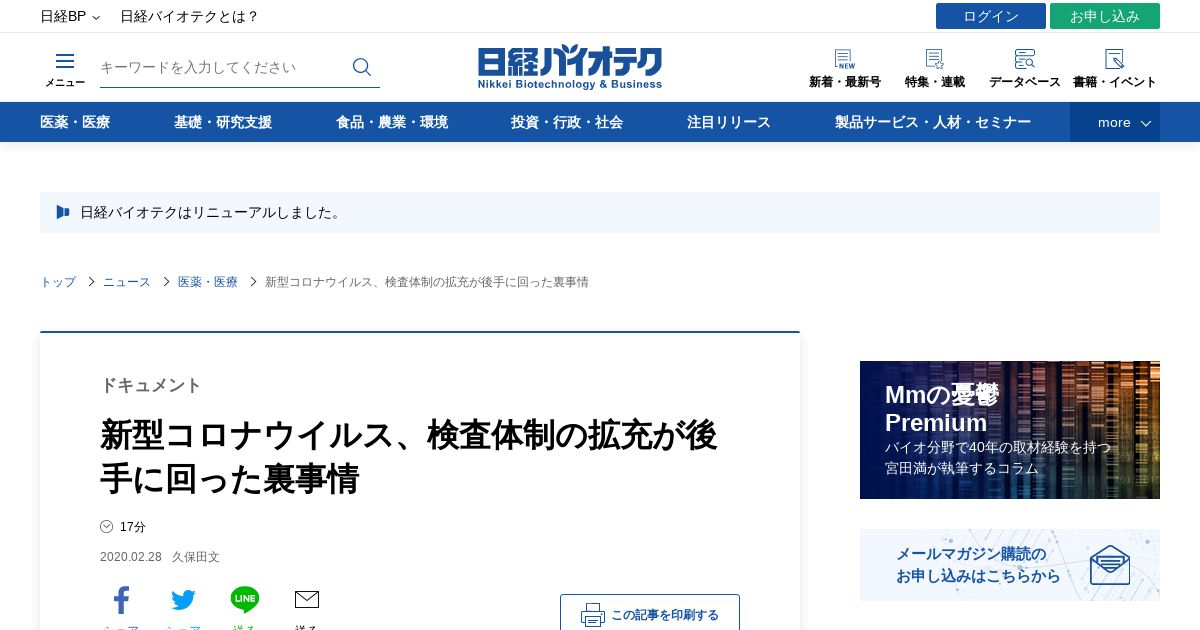Click author name 久保田文
1200x630 pixels.
coord(195,557)
